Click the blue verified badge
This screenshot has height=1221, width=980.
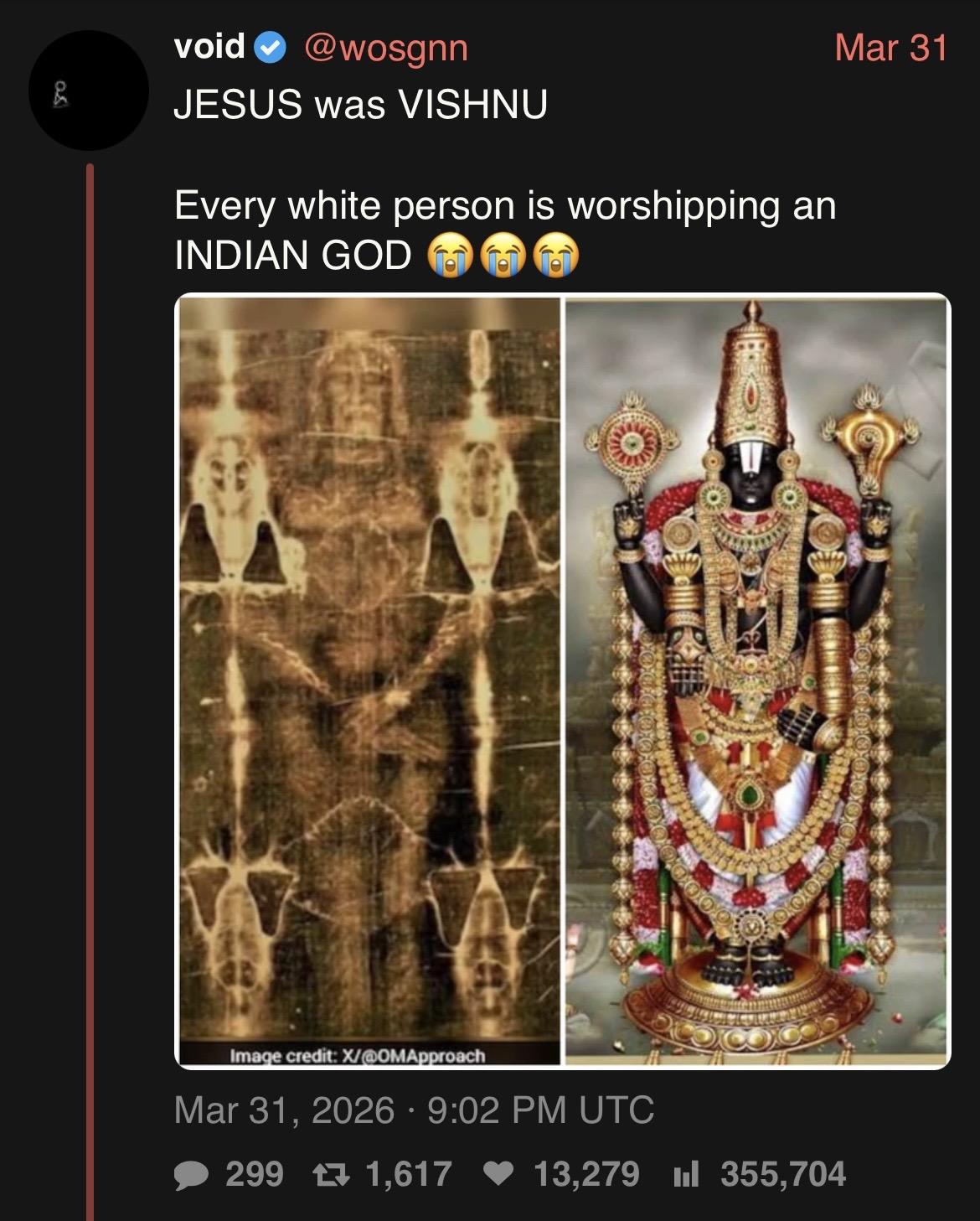click(270, 49)
